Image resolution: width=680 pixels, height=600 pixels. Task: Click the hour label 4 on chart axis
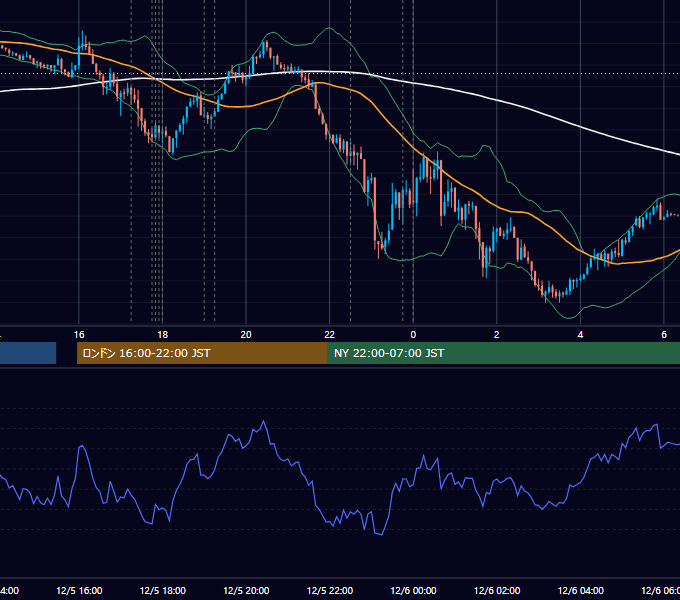tap(580, 335)
